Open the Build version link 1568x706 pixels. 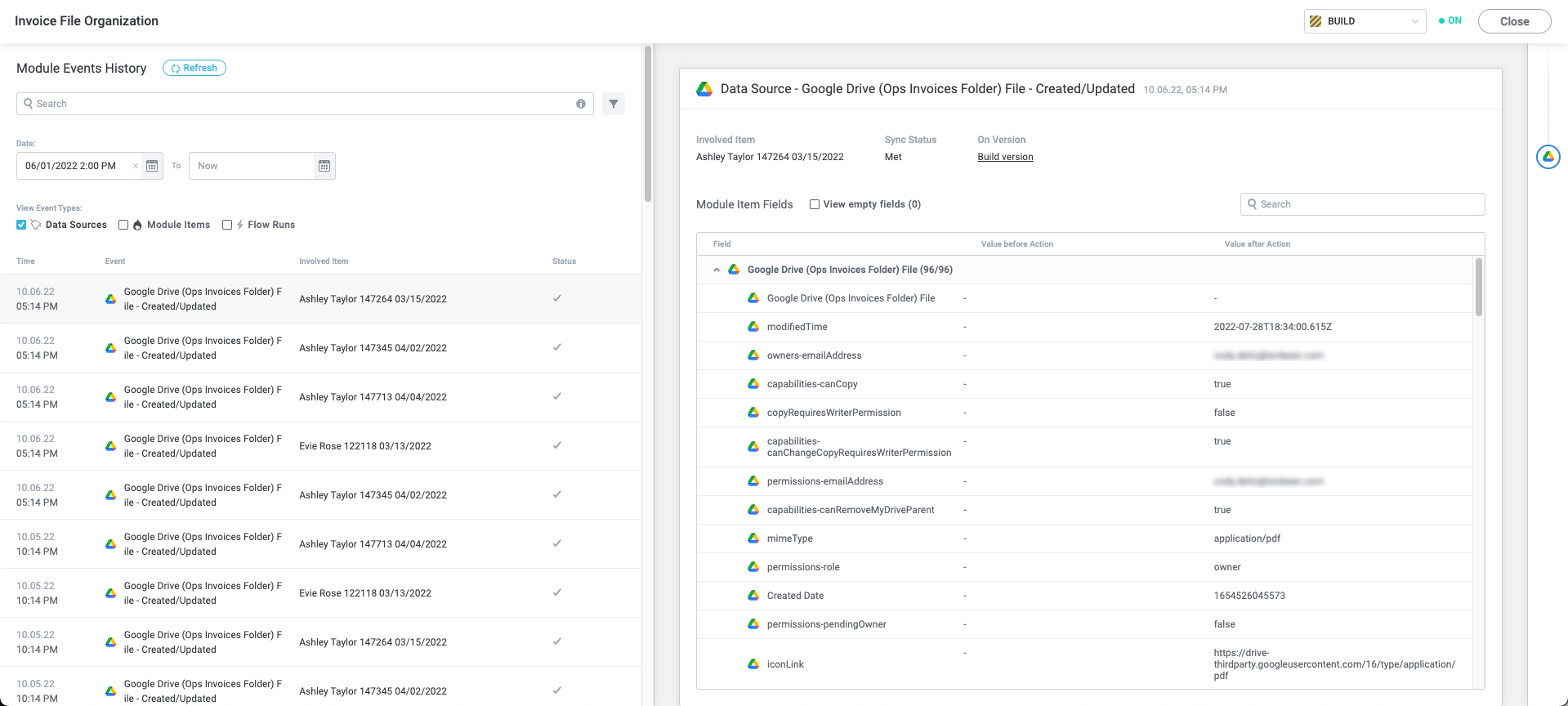click(1005, 157)
